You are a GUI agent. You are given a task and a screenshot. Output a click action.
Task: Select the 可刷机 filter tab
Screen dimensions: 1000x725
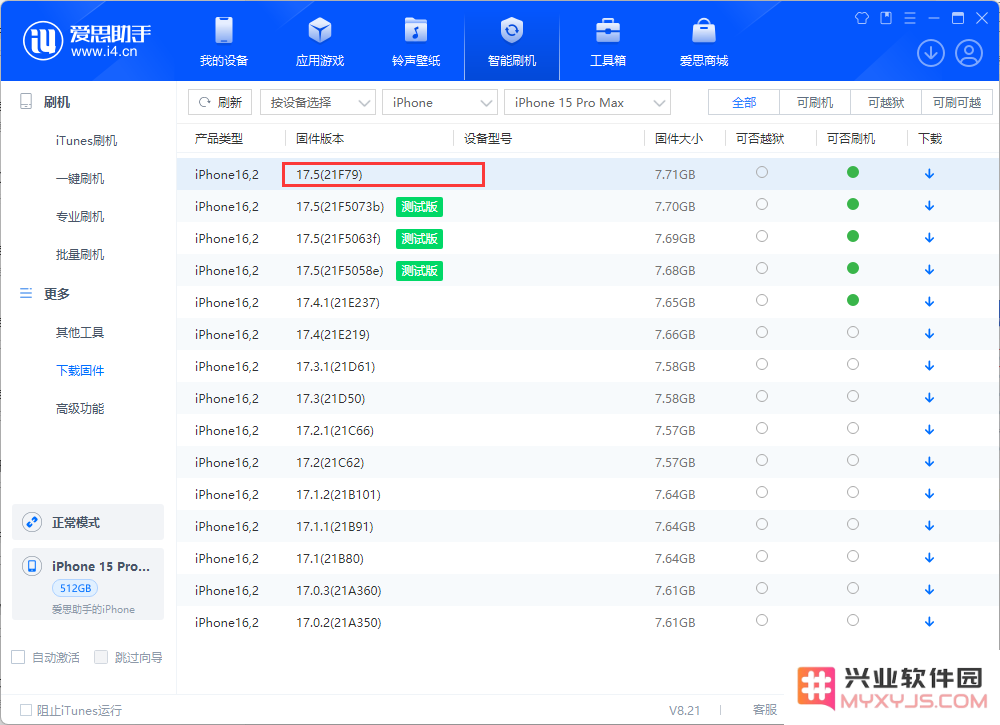815,102
